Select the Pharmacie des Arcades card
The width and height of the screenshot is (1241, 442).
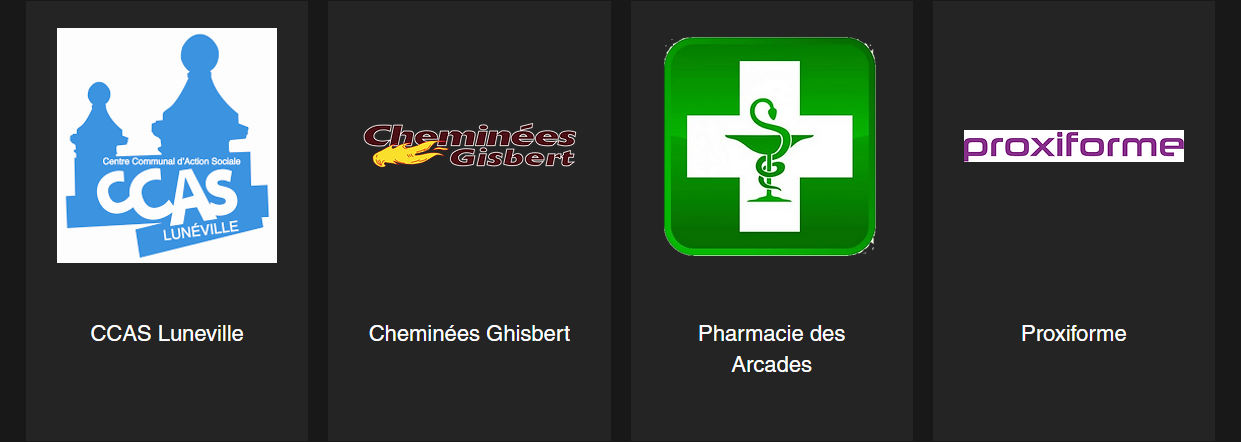coord(772,221)
